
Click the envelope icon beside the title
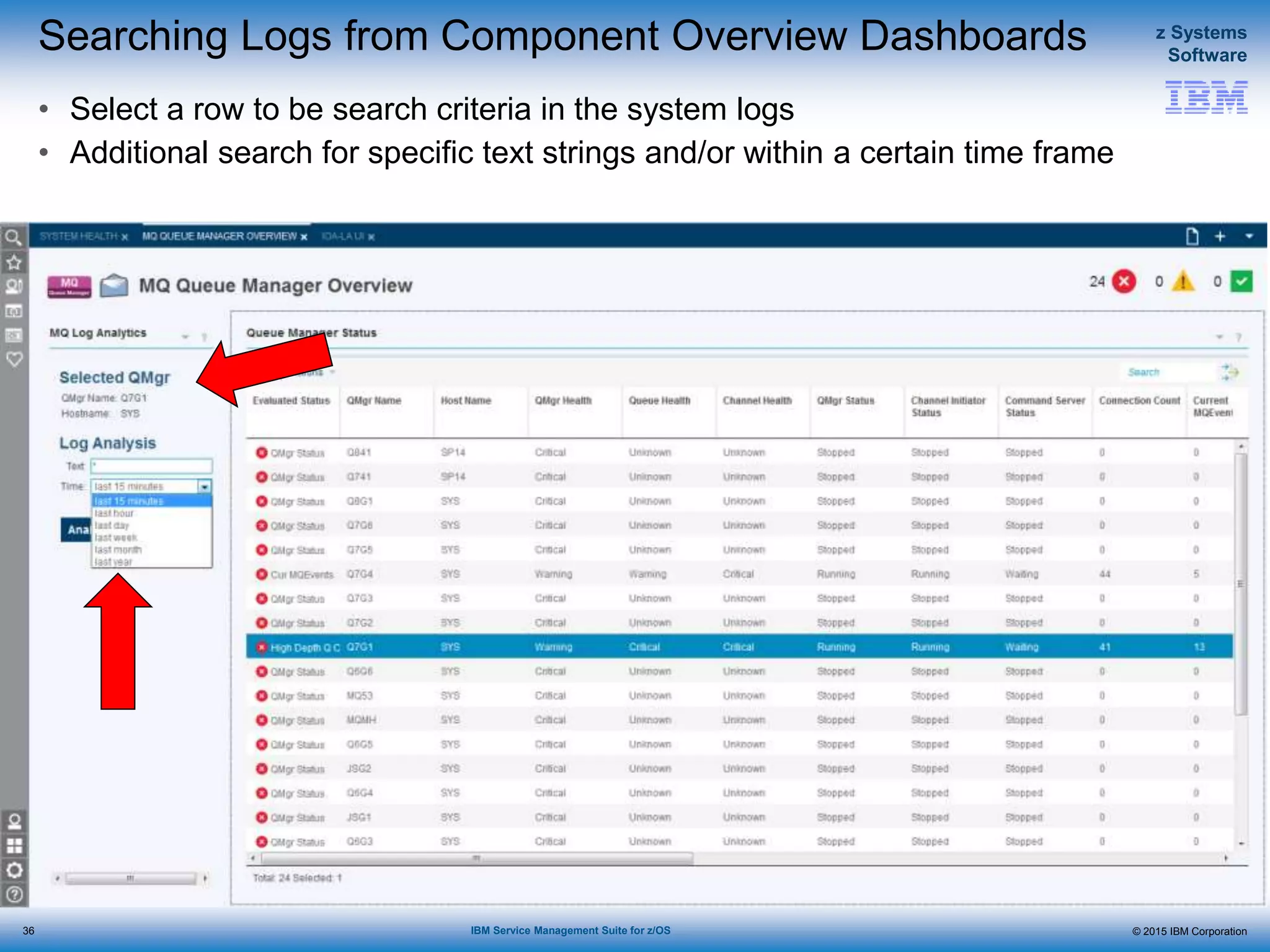pos(114,286)
